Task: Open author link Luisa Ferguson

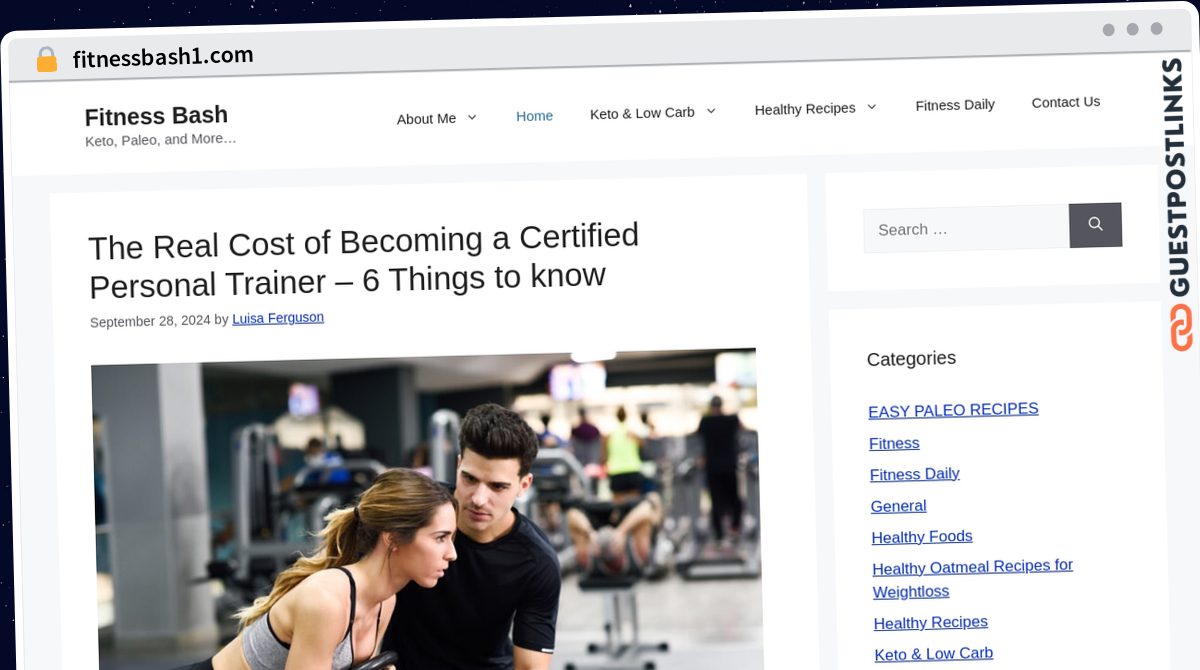Action: pyautogui.click(x=278, y=318)
